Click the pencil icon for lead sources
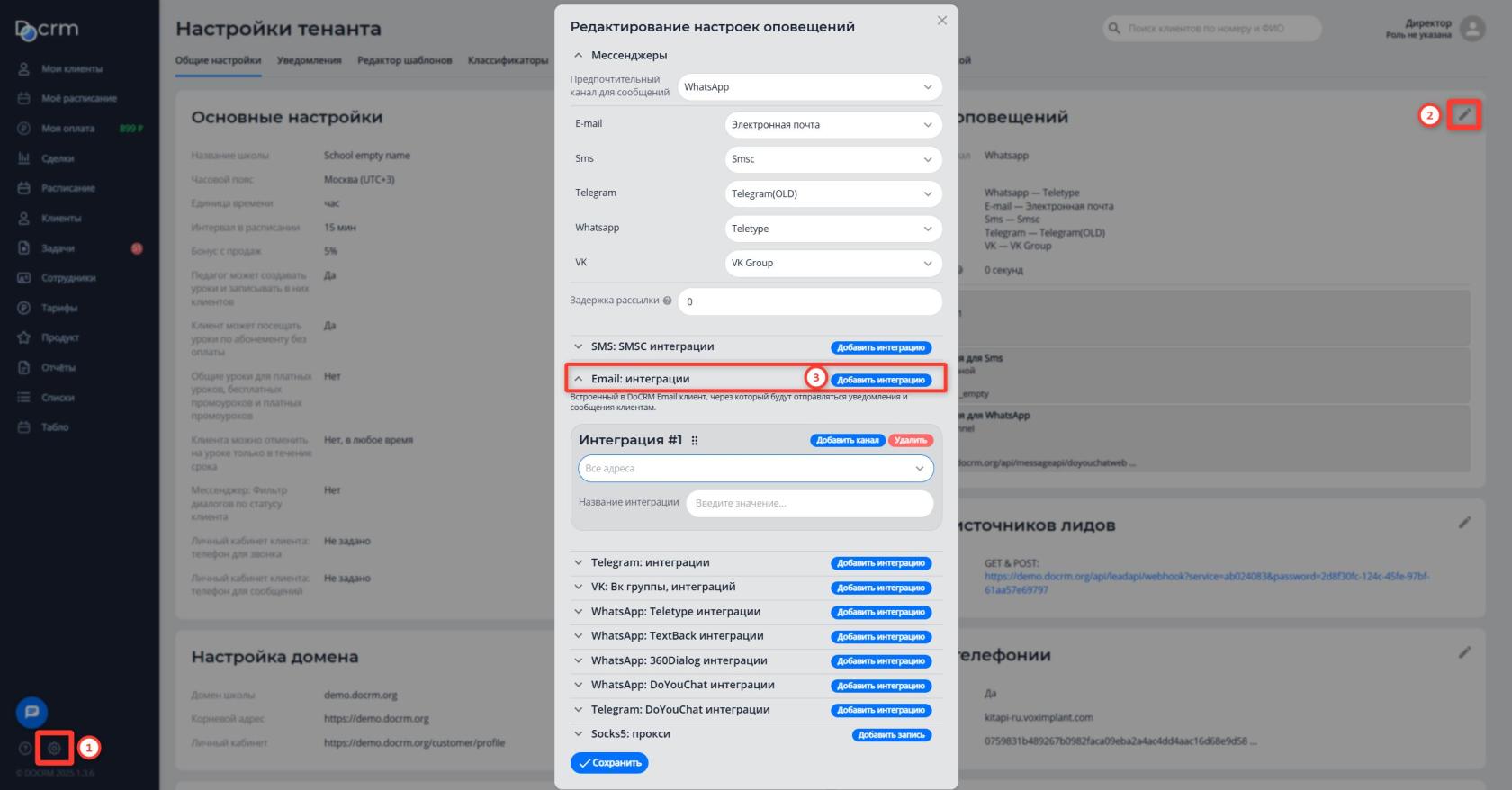The image size is (1512, 790). click(x=1464, y=523)
